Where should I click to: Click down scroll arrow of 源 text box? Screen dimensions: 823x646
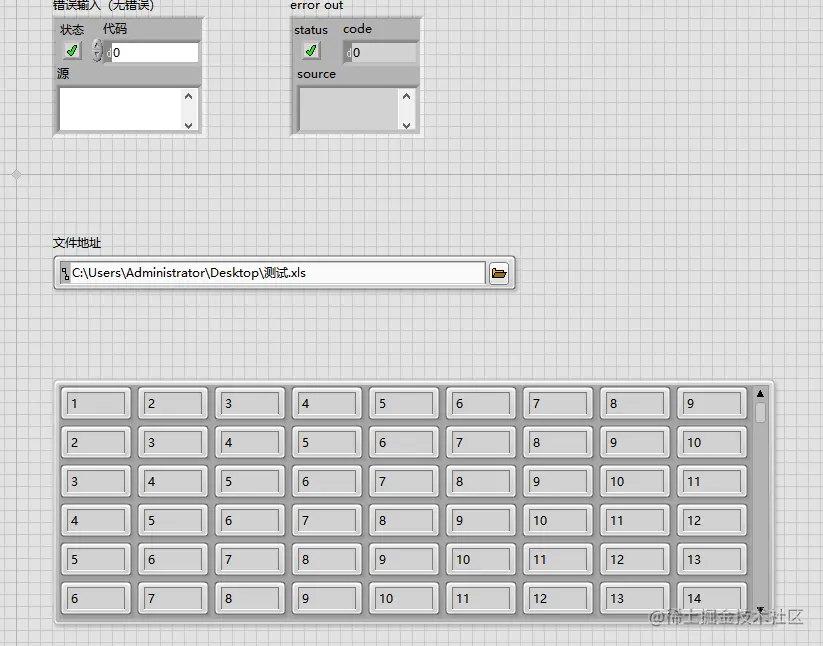(188, 125)
